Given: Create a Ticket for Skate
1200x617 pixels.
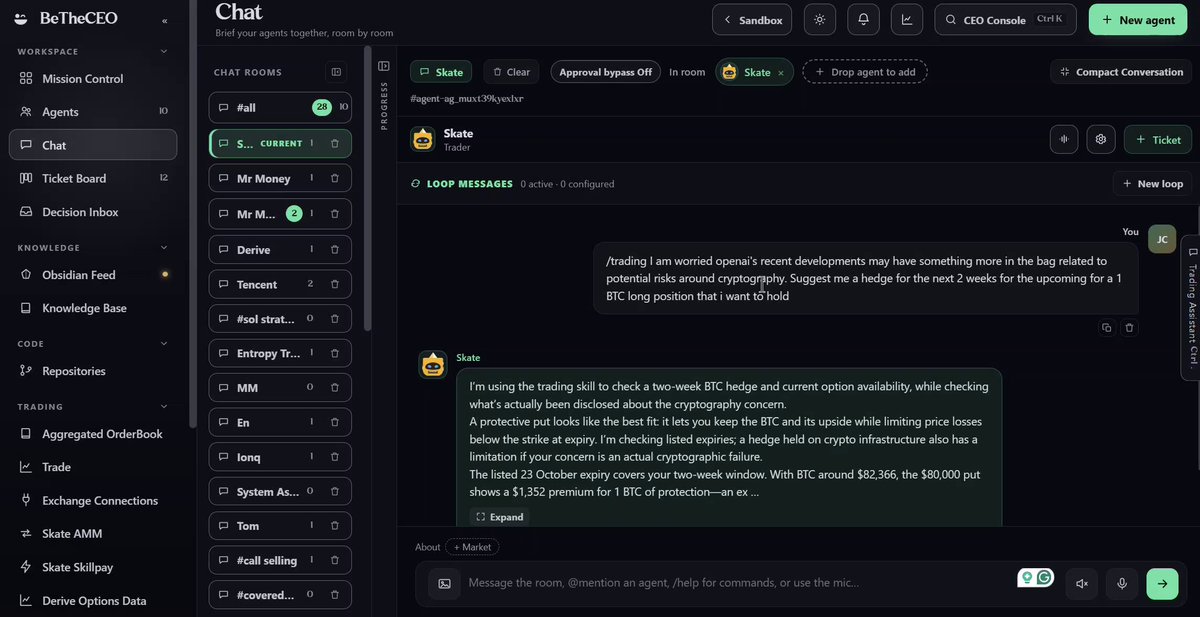Looking at the screenshot, I should (x=1157, y=140).
